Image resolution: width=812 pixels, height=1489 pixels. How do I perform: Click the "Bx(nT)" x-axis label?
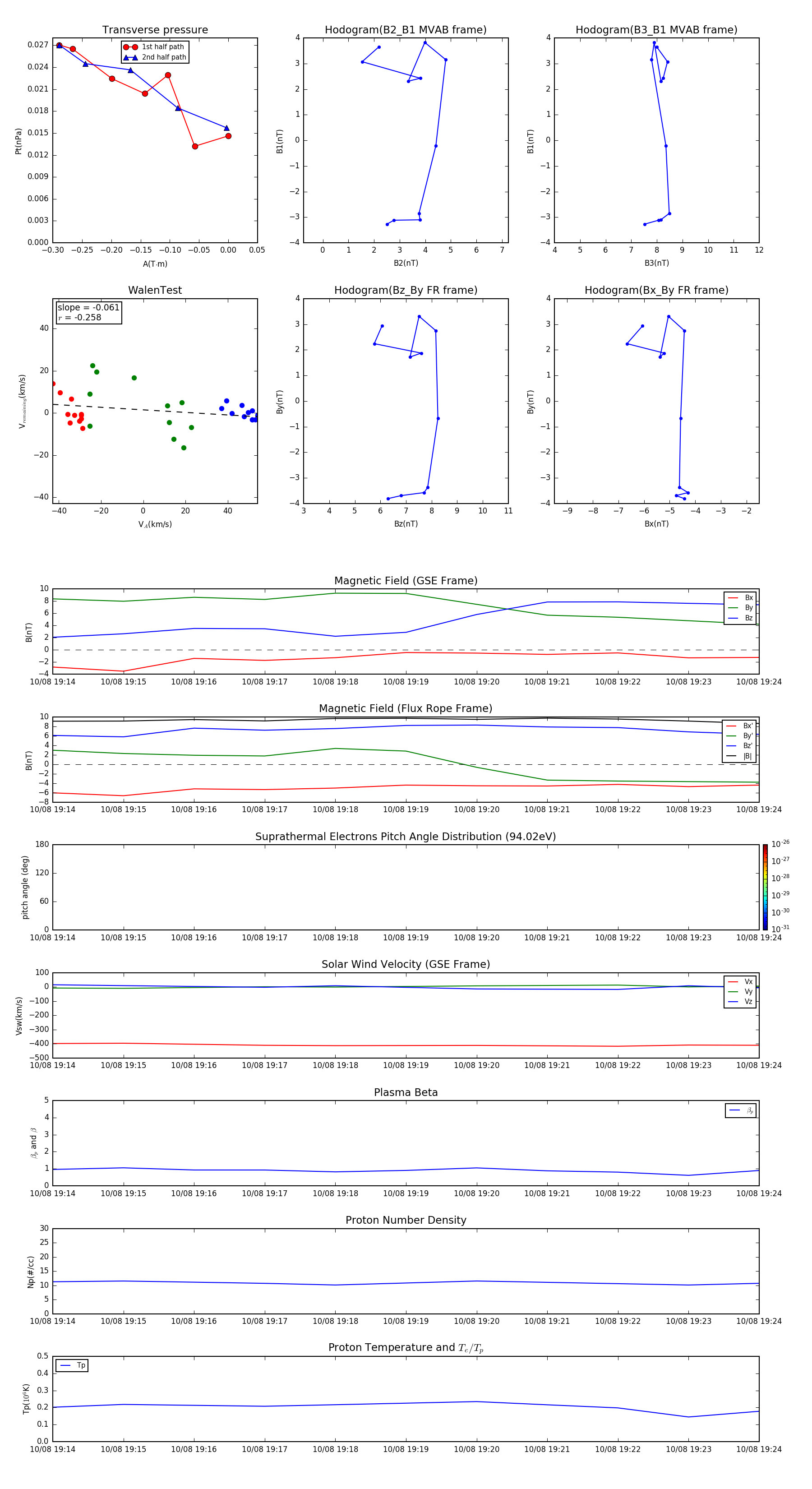tap(656, 524)
